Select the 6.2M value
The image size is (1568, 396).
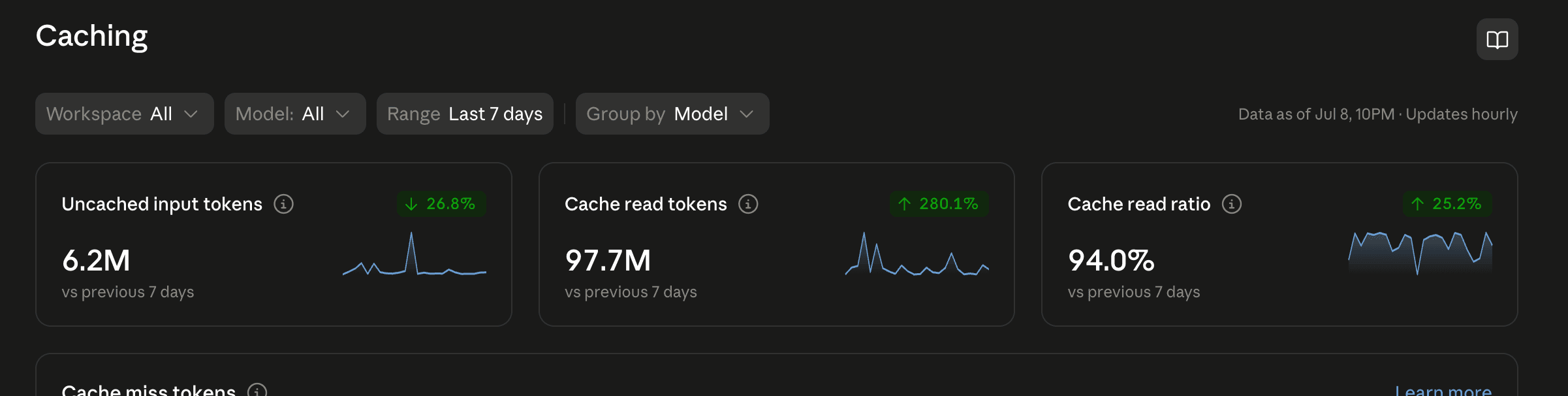click(x=96, y=260)
